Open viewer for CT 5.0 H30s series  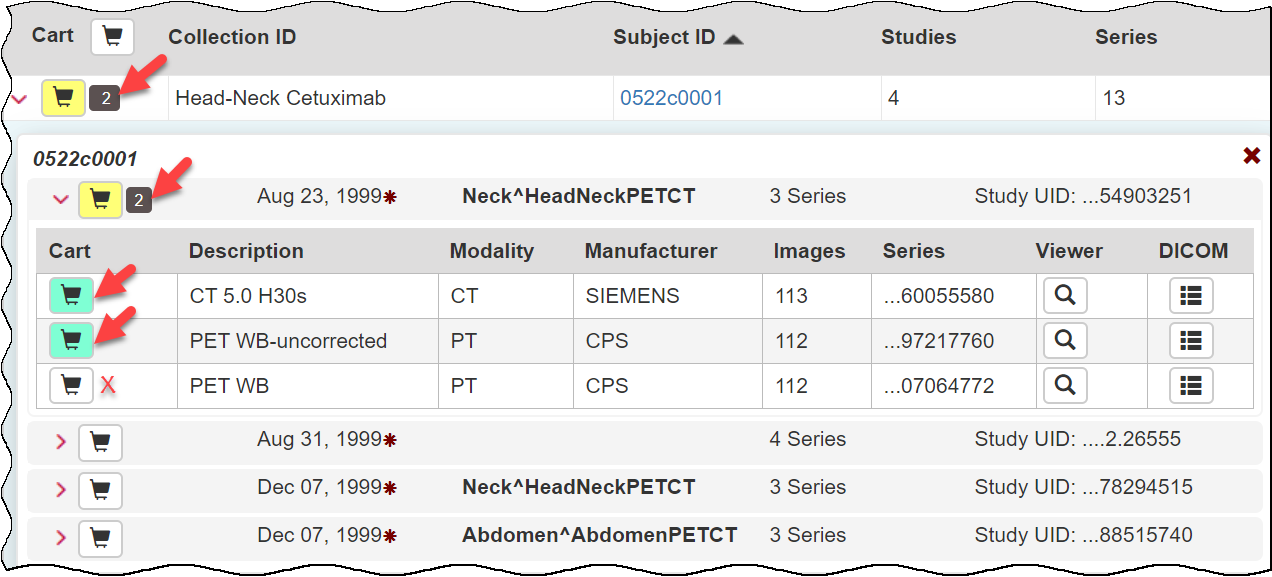pyautogui.click(x=1065, y=296)
